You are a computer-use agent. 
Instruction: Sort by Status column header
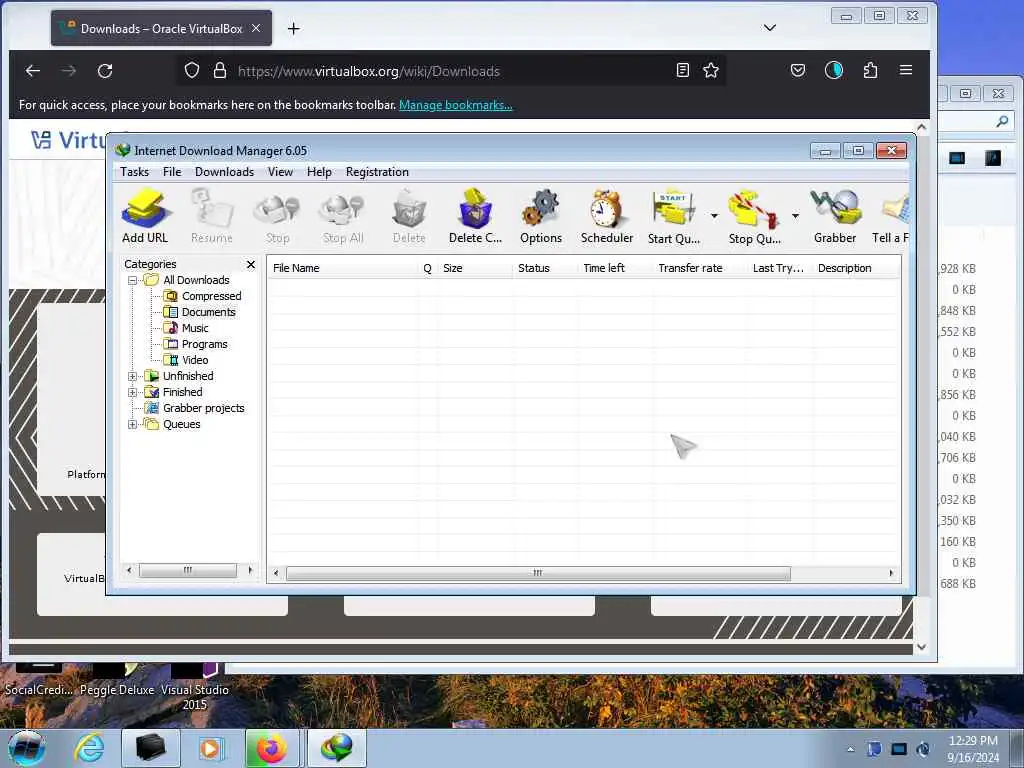[545, 268]
